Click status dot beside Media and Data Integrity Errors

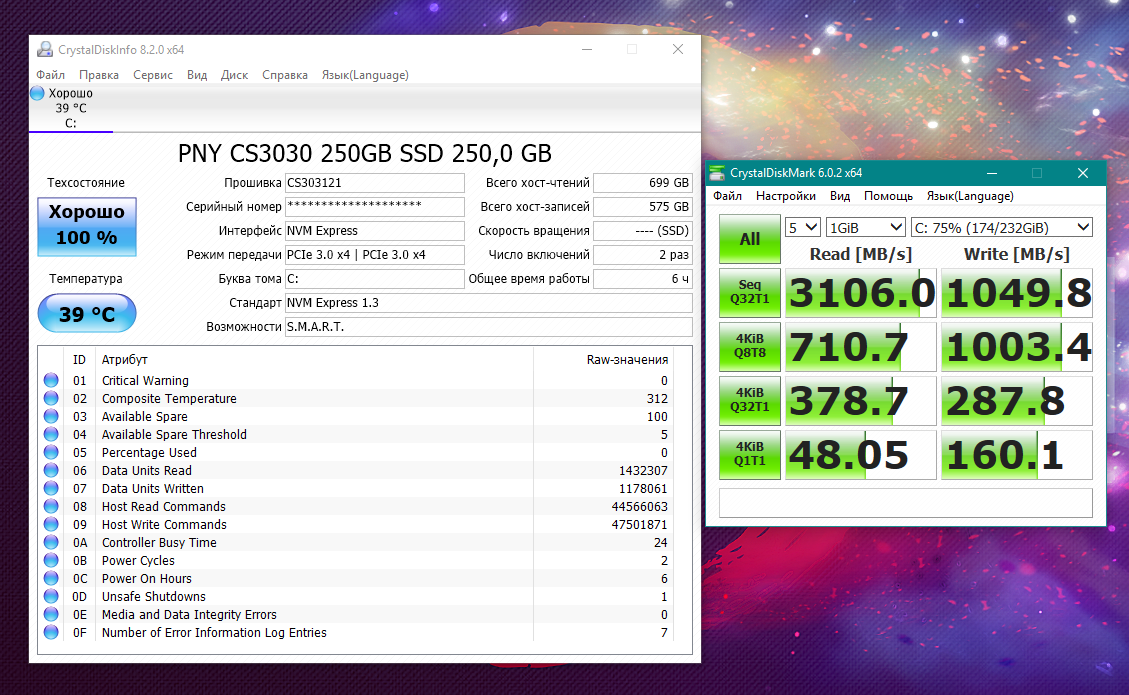51,614
